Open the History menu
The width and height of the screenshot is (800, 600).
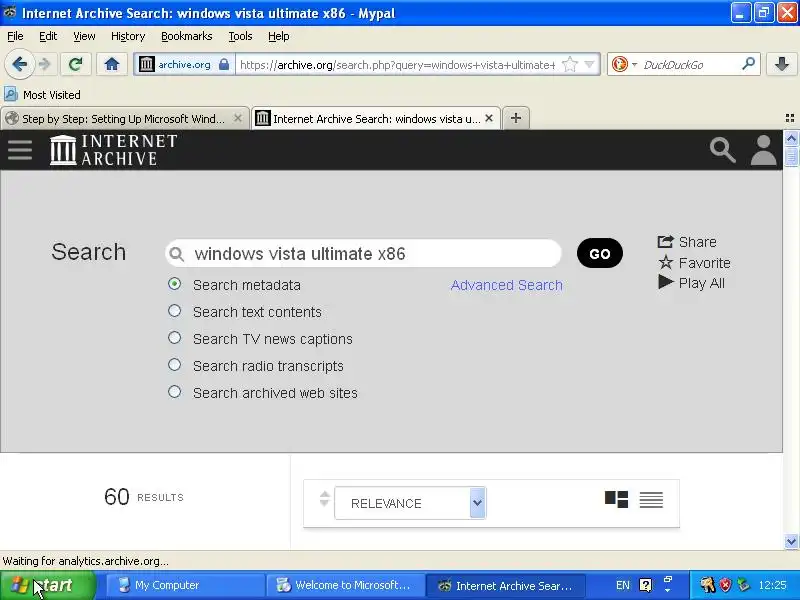click(x=128, y=36)
